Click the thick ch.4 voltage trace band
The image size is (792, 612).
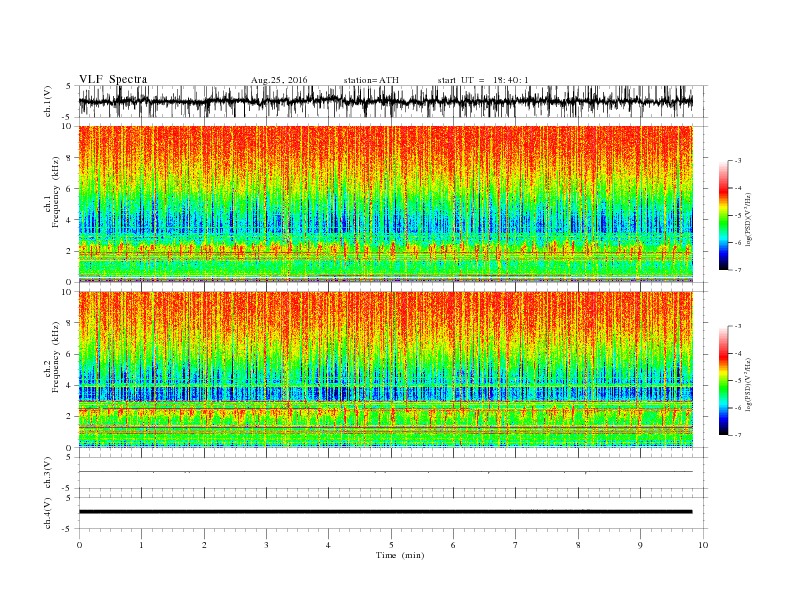click(x=386, y=512)
